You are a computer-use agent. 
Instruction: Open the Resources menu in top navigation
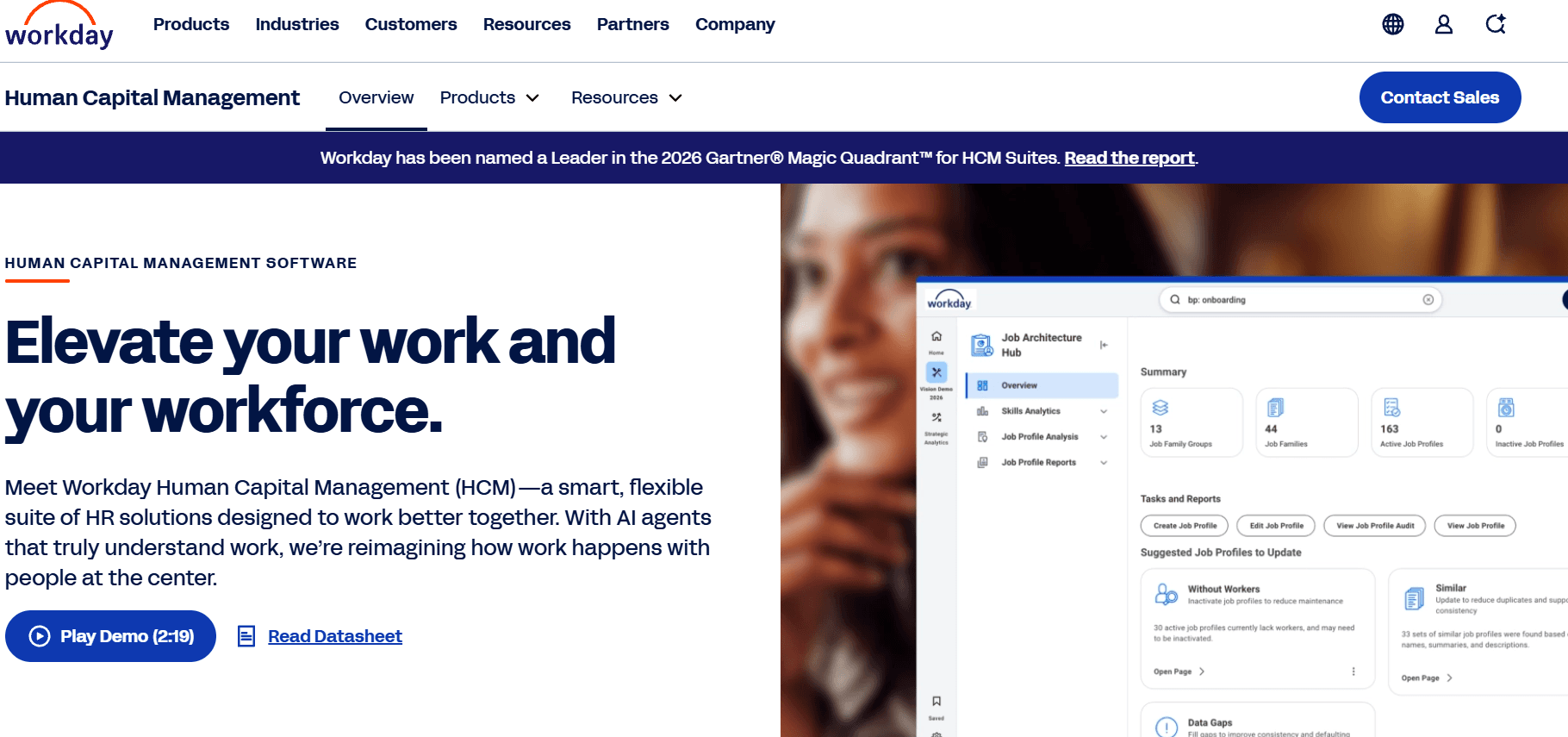(526, 24)
